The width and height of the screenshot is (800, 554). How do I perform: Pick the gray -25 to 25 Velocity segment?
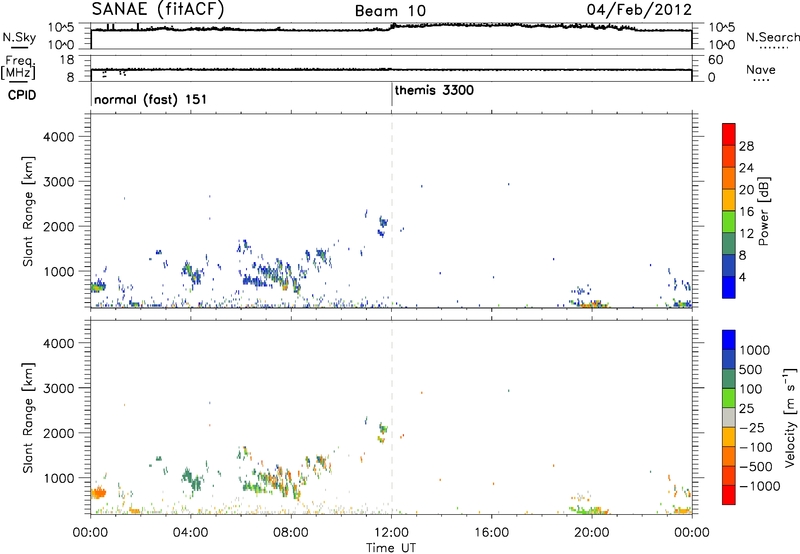click(729, 417)
